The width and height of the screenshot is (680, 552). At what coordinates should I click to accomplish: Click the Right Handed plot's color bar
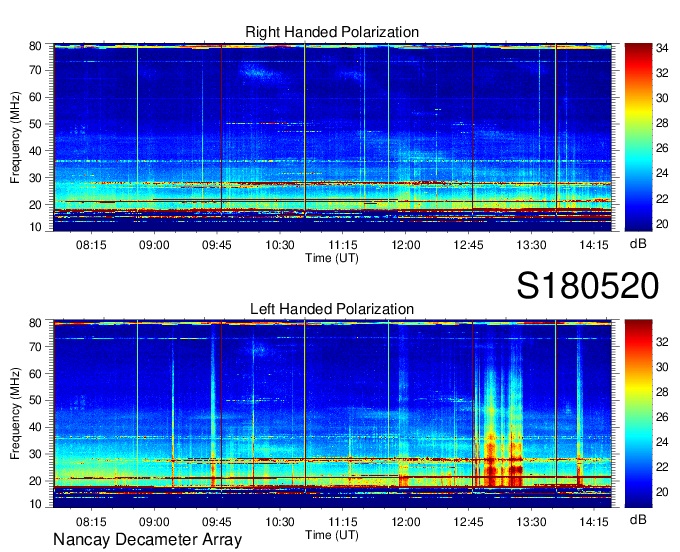(638, 137)
